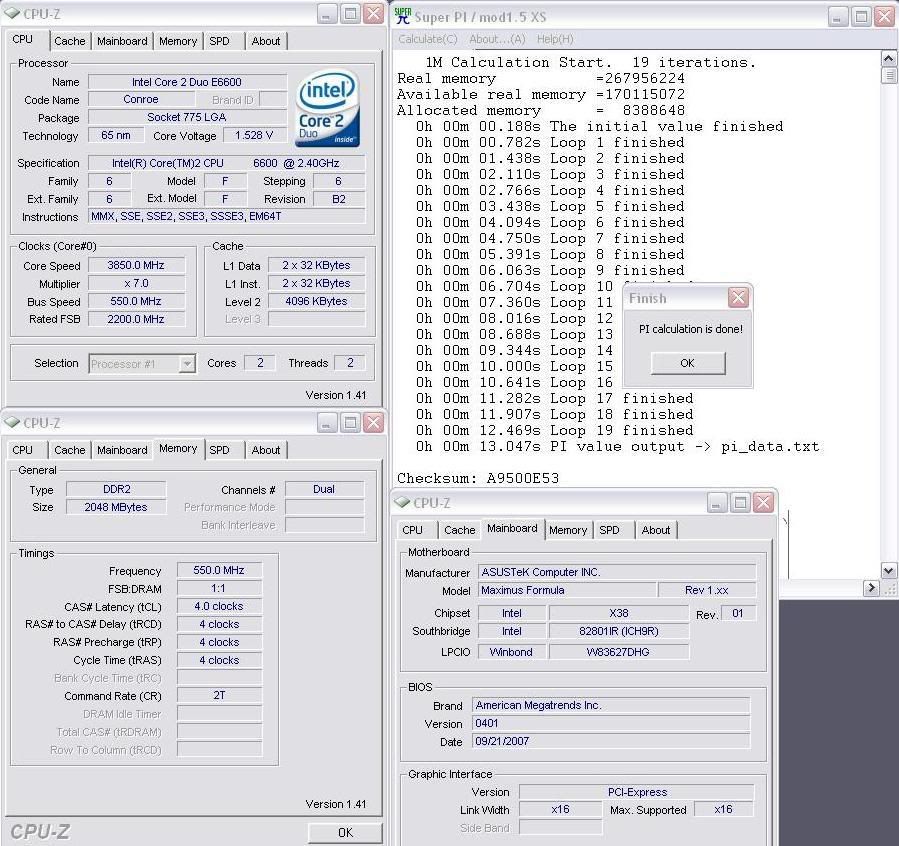Click the OK button in the CPU-Z Memory window
The width and height of the screenshot is (899, 846).
click(x=345, y=832)
